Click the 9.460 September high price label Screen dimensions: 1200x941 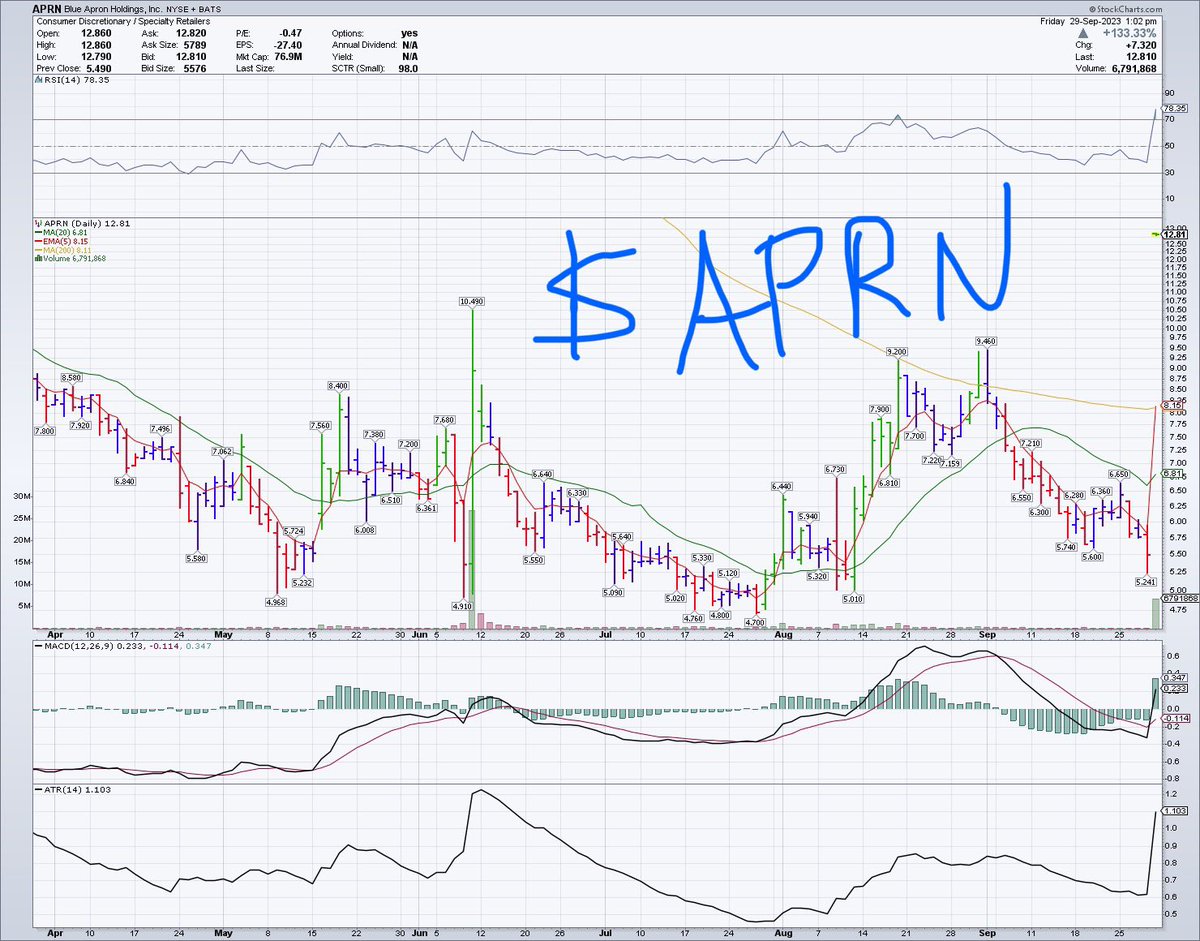[x=987, y=342]
